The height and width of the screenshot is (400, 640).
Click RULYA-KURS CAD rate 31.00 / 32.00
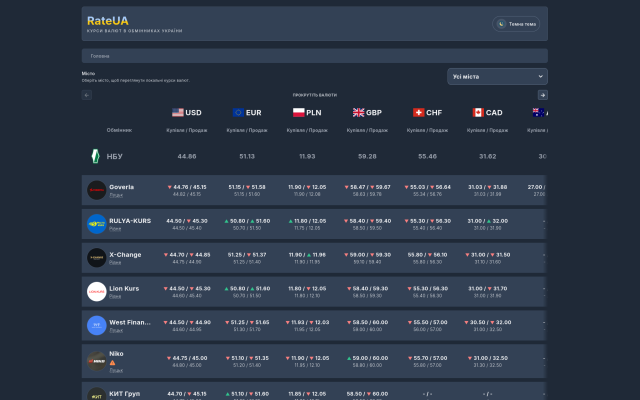tap(488, 221)
